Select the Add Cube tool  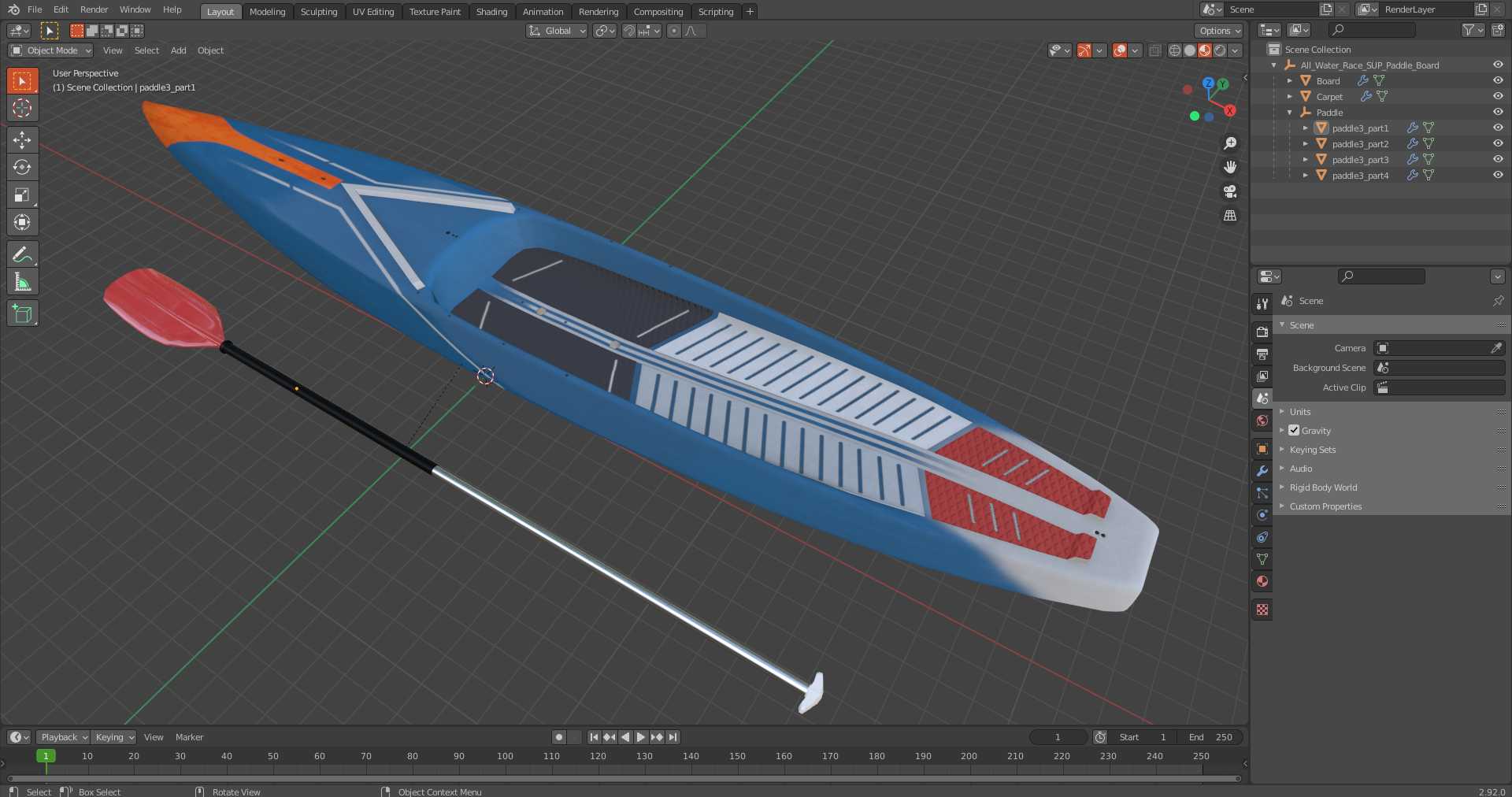point(22,313)
